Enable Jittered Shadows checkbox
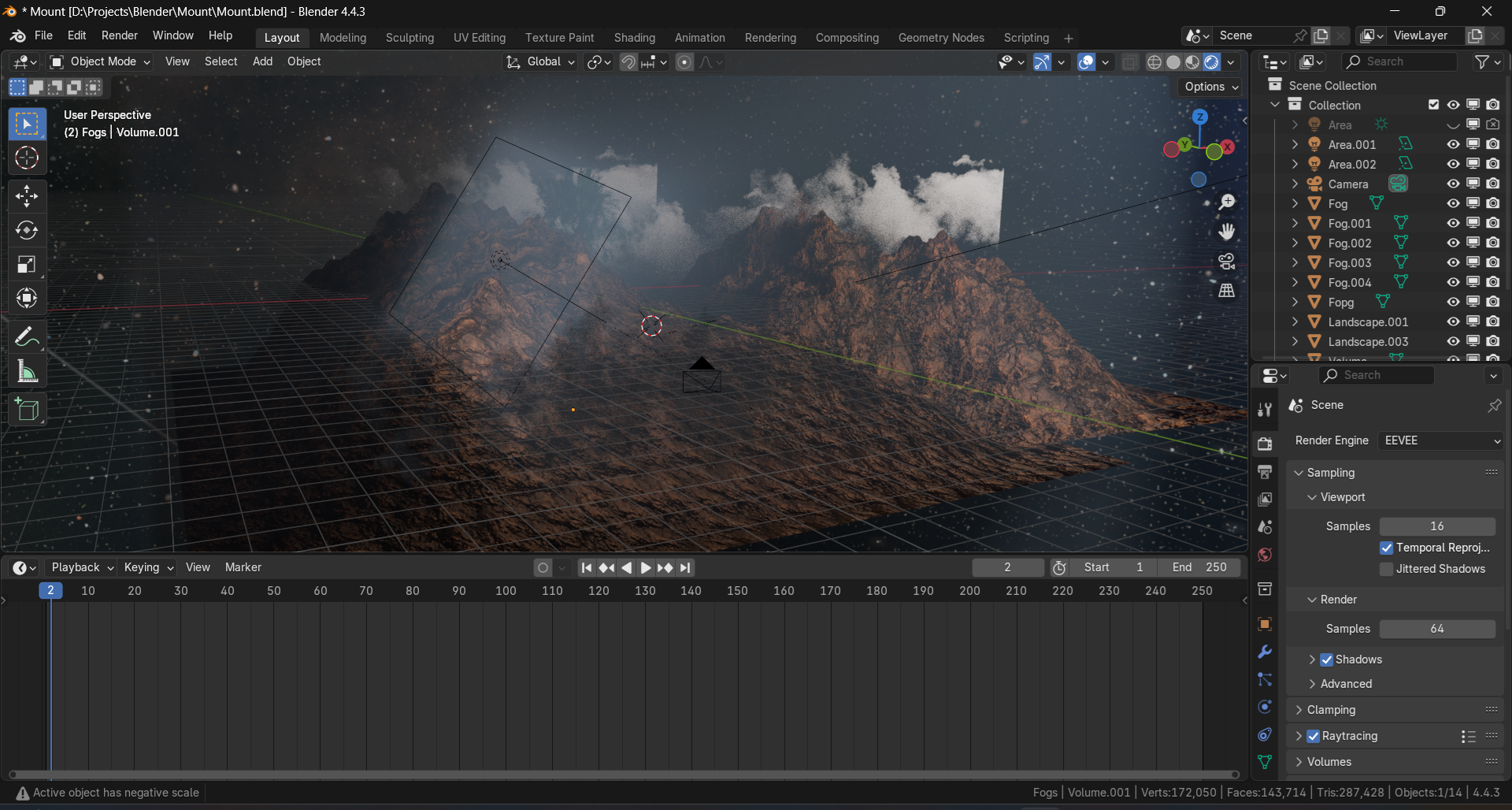This screenshot has height=810, width=1512. coord(1387,569)
